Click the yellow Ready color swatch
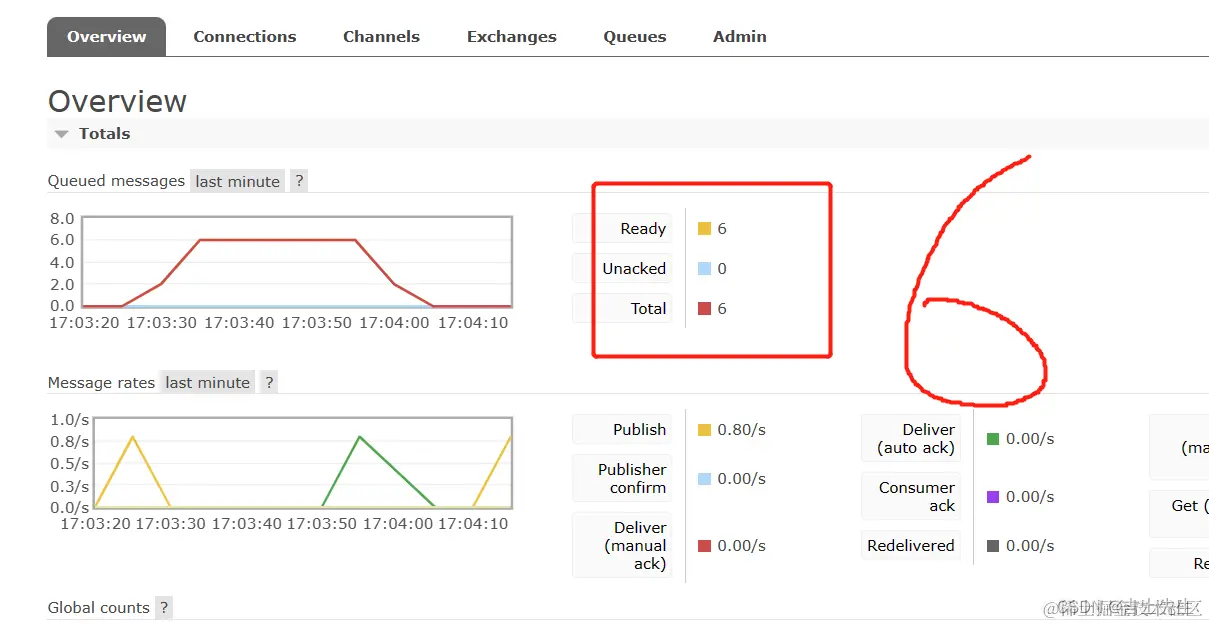Image resolution: width=1209 pixels, height=625 pixels. (x=704, y=228)
